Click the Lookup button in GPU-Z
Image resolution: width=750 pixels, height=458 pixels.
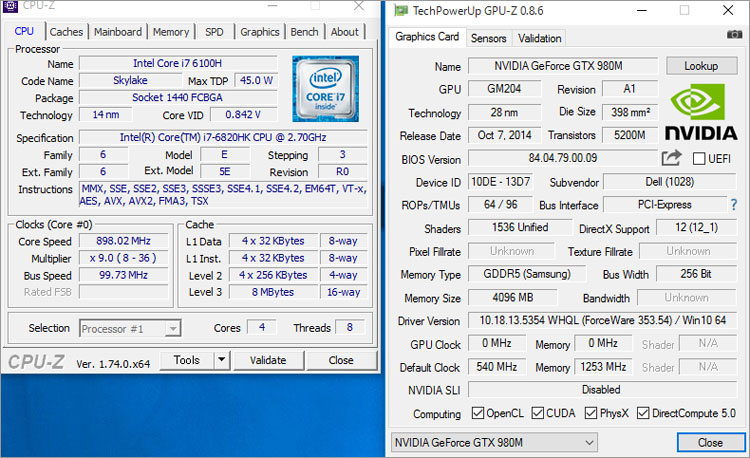[x=701, y=66]
